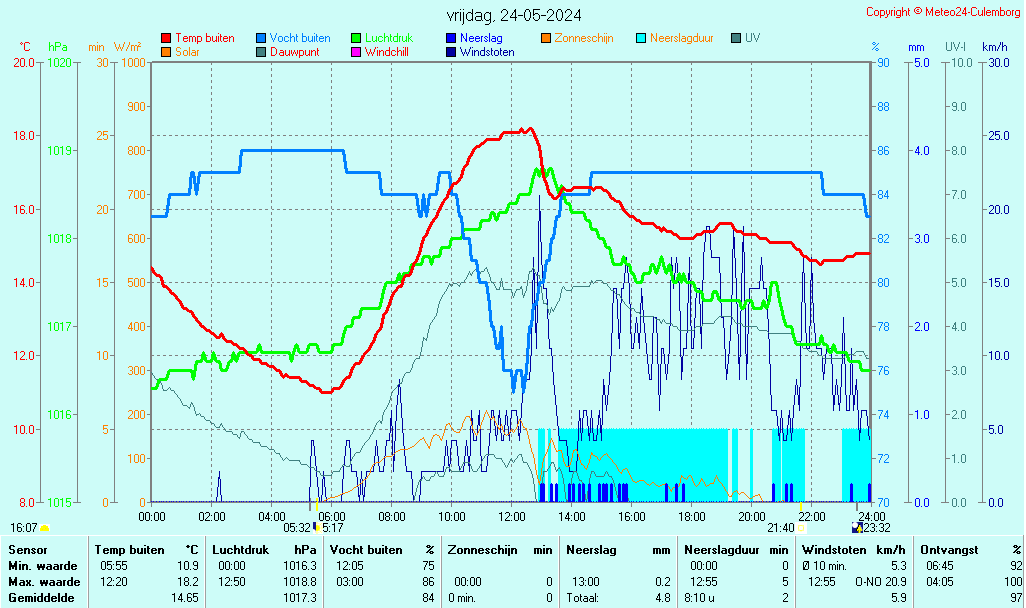This screenshot has height=608, width=1026.
Task: Click the Neerslag legend label
Action: pyautogui.click(x=482, y=38)
